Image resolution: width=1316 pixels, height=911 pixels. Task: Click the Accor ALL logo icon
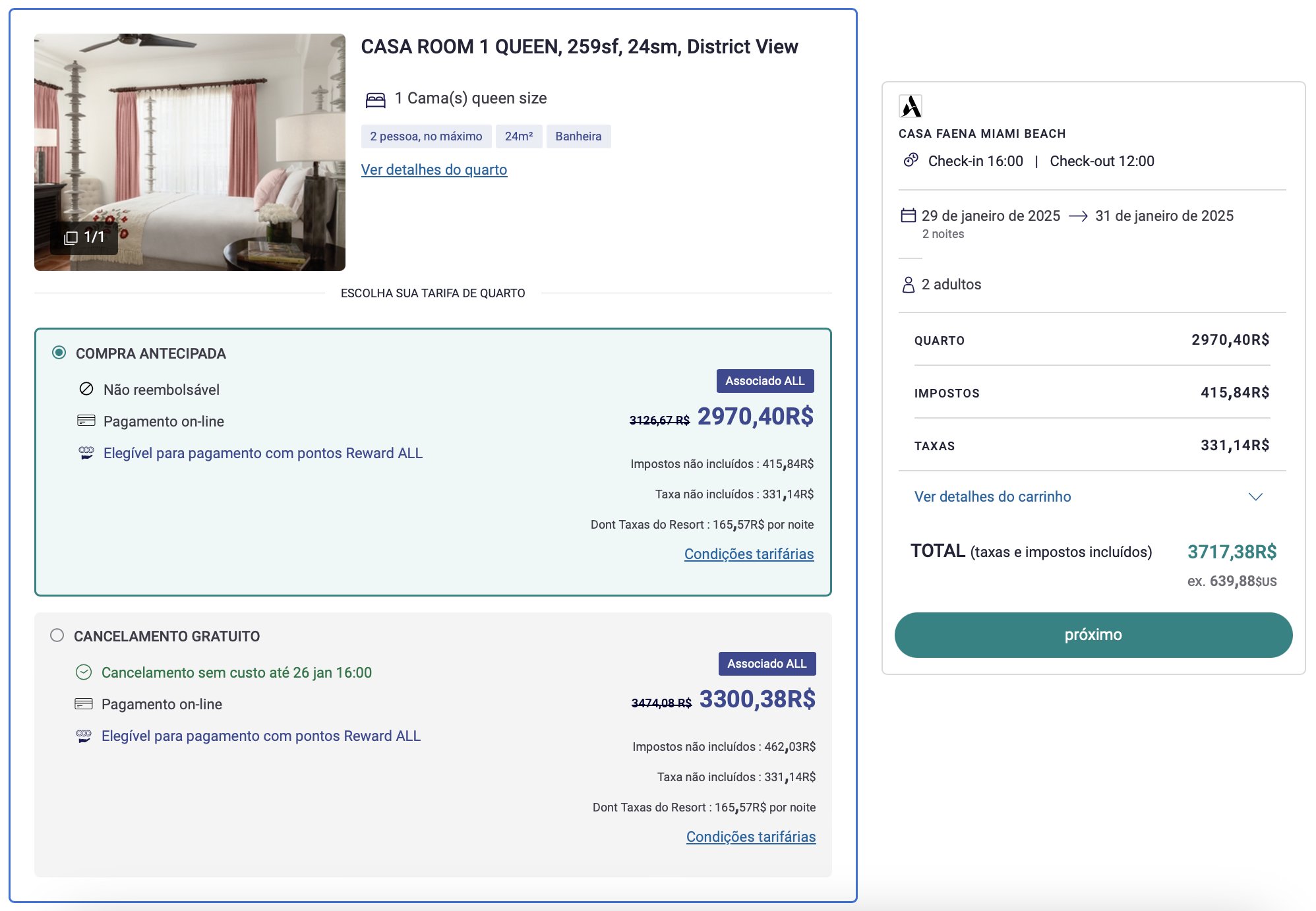pos(911,106)
